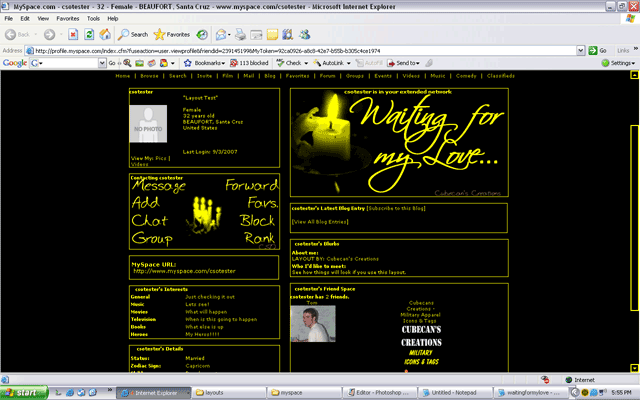Click the scrollbar down arrow
The image size is (640, 400).
[x=634, y=368]
